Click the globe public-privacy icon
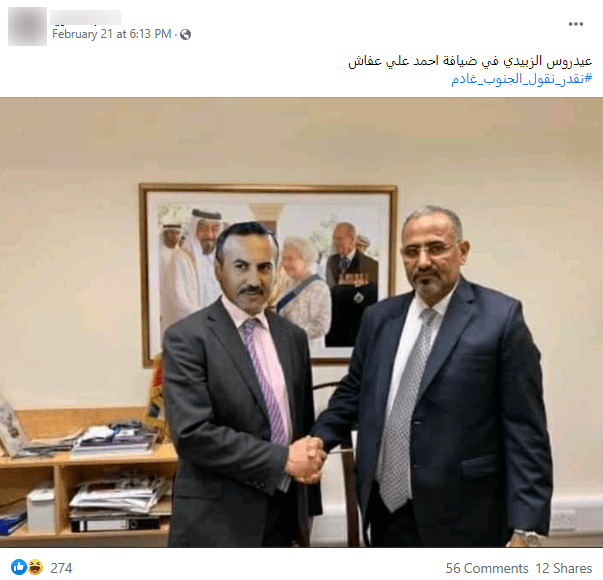603x580 pixels. point(185,35)
